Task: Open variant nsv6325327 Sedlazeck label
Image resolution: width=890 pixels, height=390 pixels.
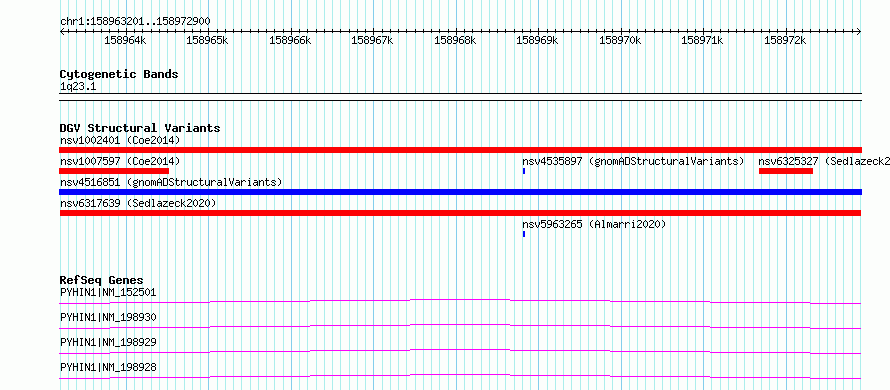Action: 824,161
